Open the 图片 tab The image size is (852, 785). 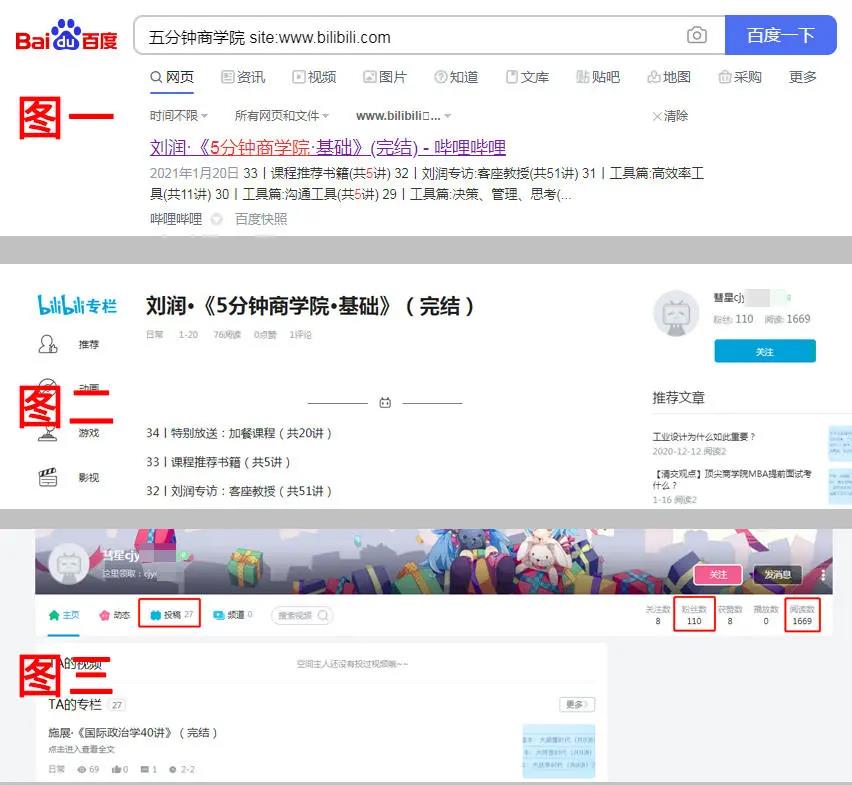(385, 77)
